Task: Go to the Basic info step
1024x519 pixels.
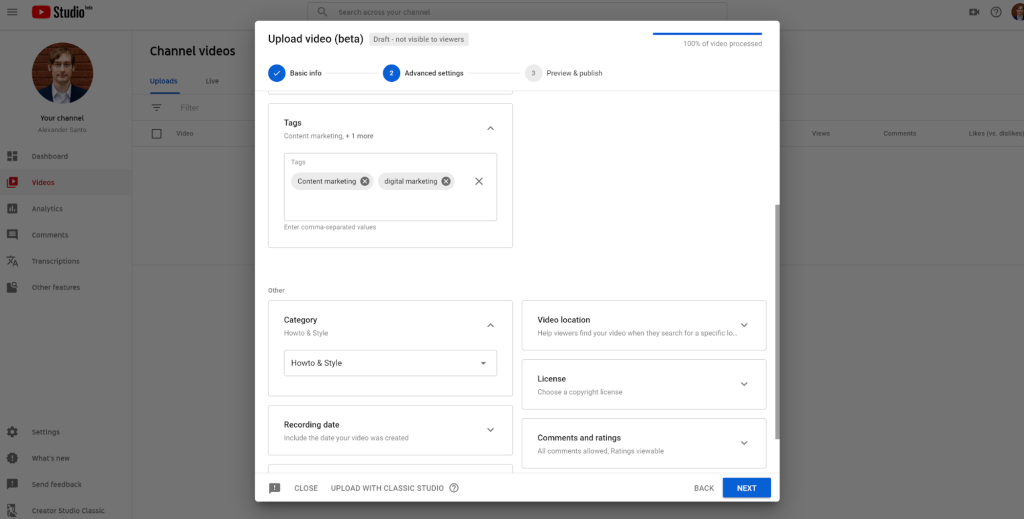Action: click(x=277, y=73)
